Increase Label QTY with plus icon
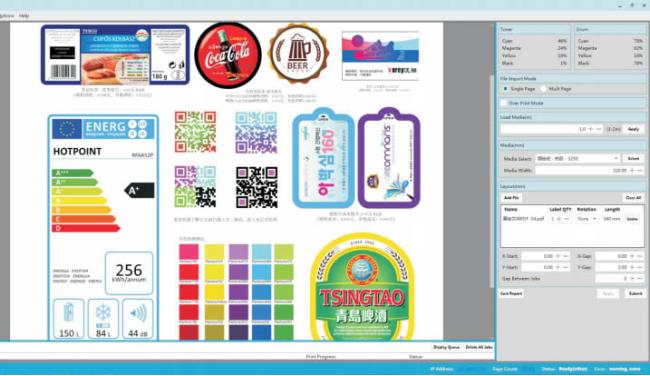The width and height of the screenshot is (650, 376). 559,218
